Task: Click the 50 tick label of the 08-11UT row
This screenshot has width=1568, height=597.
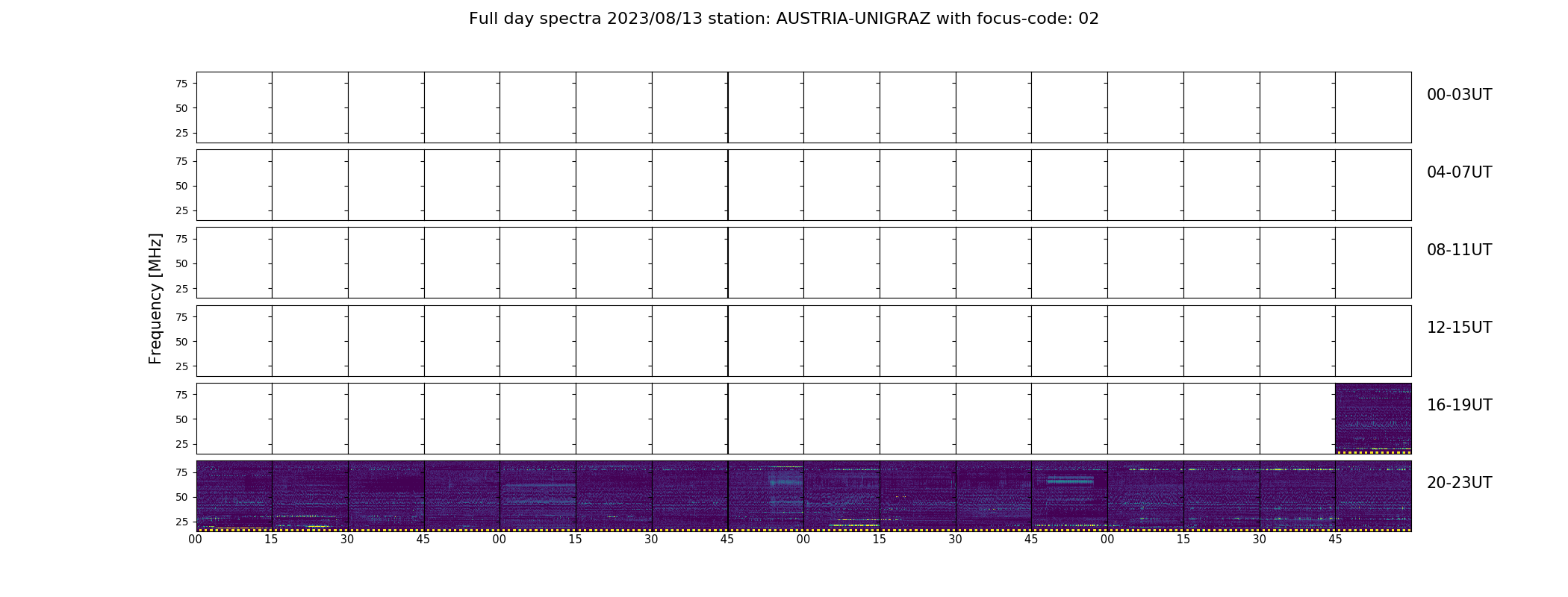Action: [181, 263]
